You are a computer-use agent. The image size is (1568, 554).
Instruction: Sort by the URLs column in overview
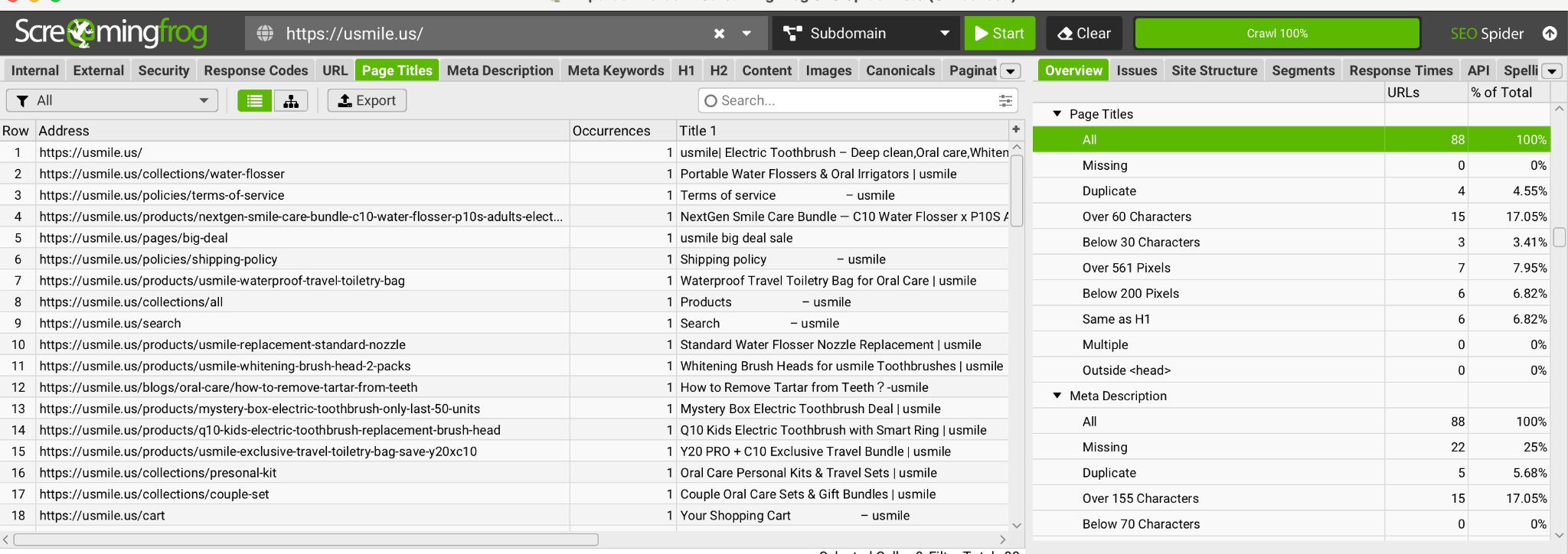1426,93
